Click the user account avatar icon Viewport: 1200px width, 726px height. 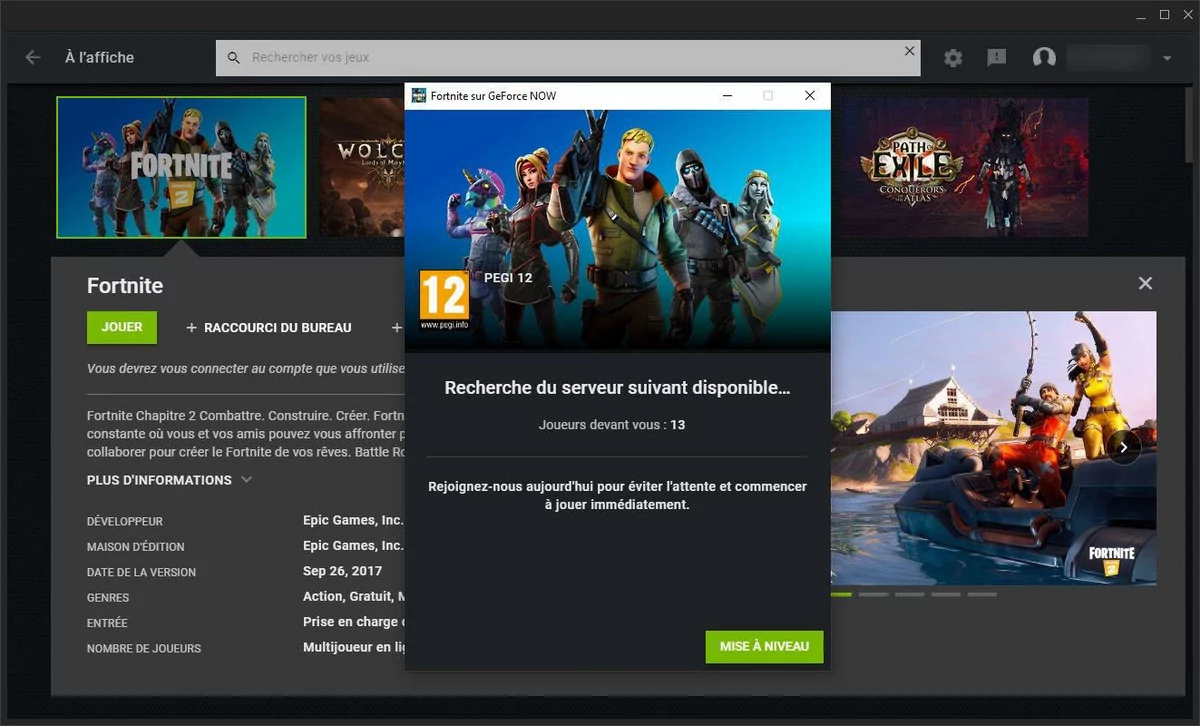[1044, 58]
